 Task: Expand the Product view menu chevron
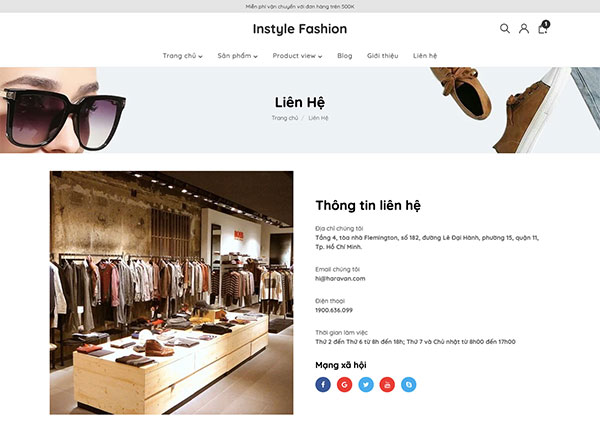pos(320,57)
